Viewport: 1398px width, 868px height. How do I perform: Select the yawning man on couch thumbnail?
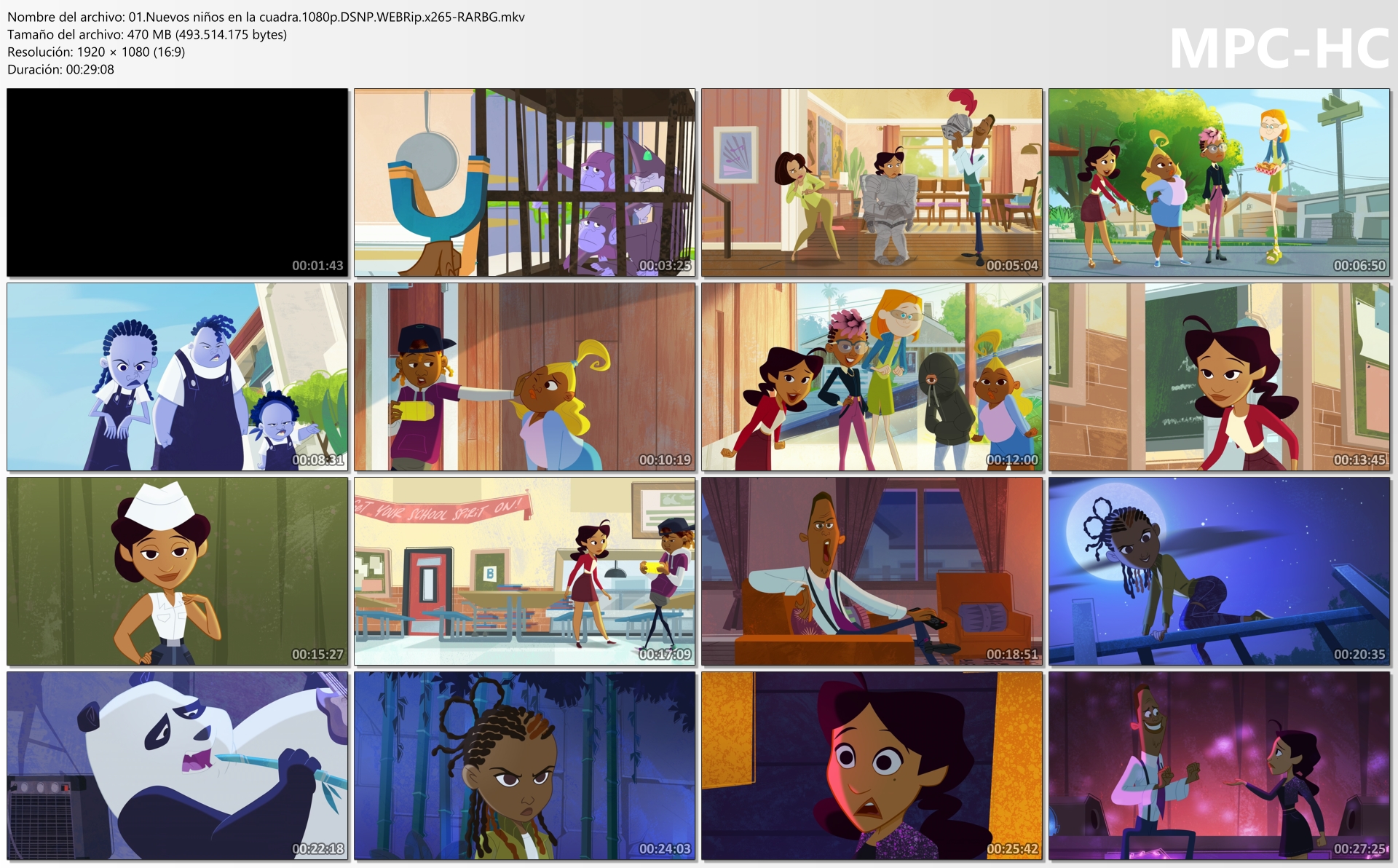coord(872,572)
